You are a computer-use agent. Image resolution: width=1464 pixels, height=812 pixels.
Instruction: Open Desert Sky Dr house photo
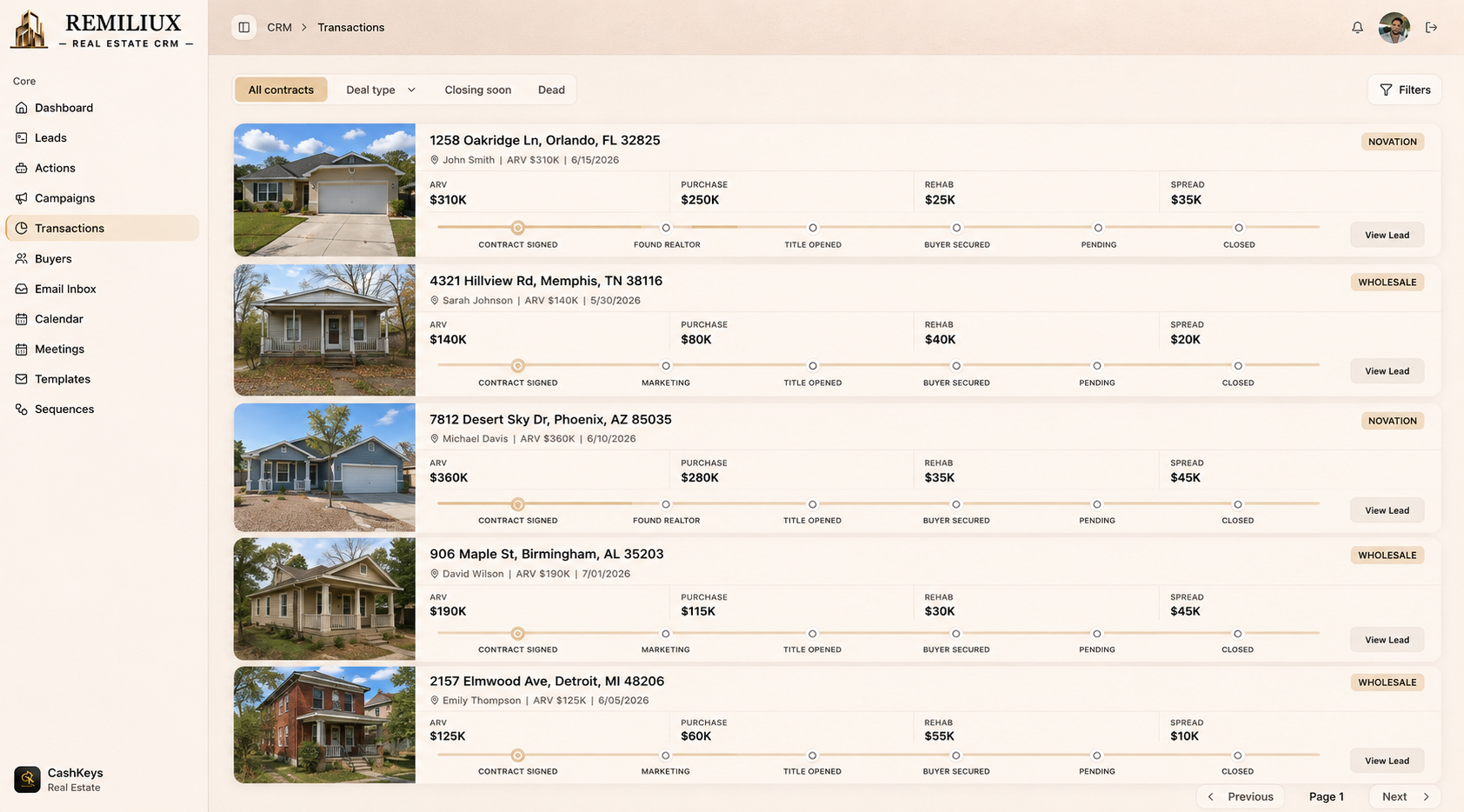click(x=324, y=468)
